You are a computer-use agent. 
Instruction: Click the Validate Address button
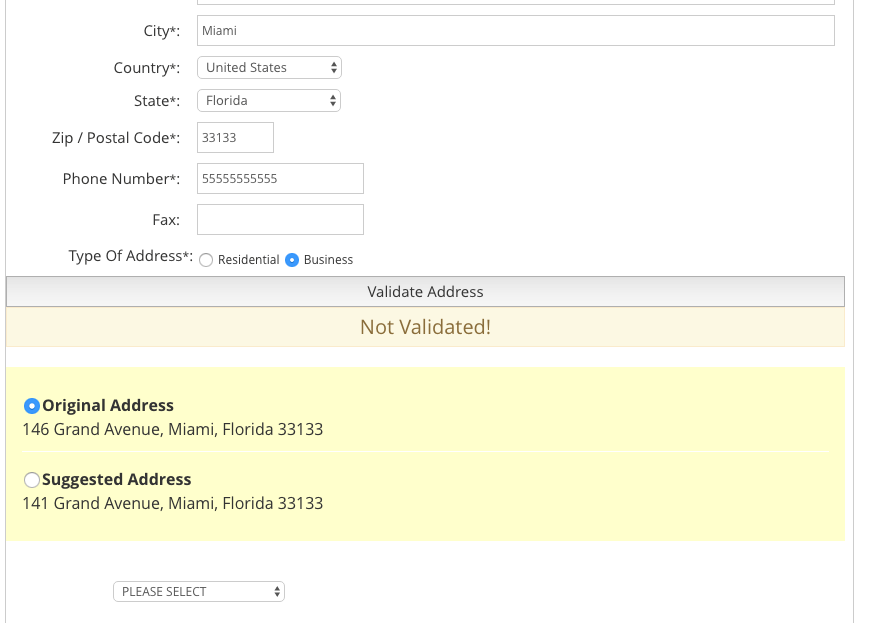425,292
